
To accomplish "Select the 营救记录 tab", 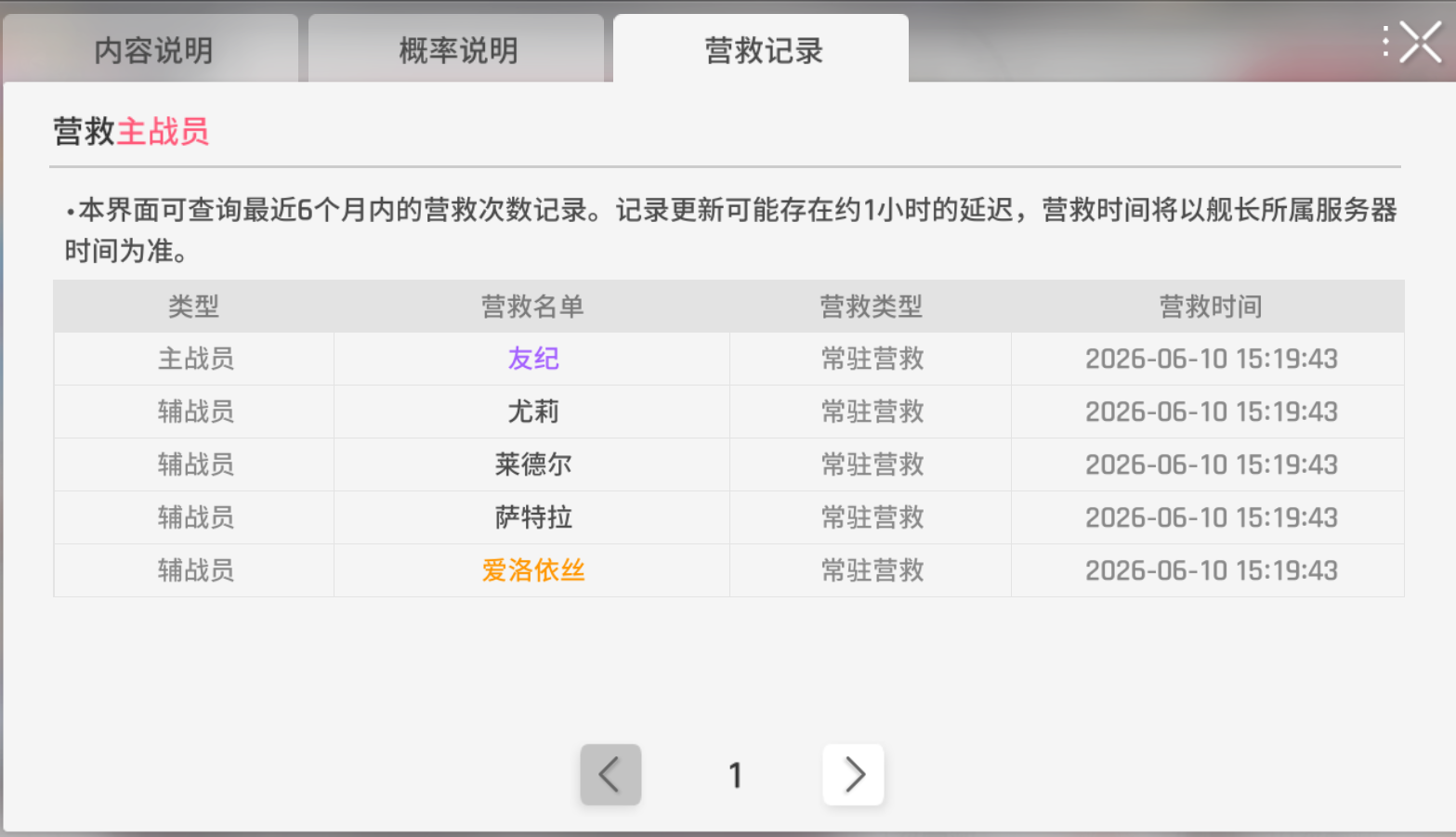I will [x=762, y=50].
